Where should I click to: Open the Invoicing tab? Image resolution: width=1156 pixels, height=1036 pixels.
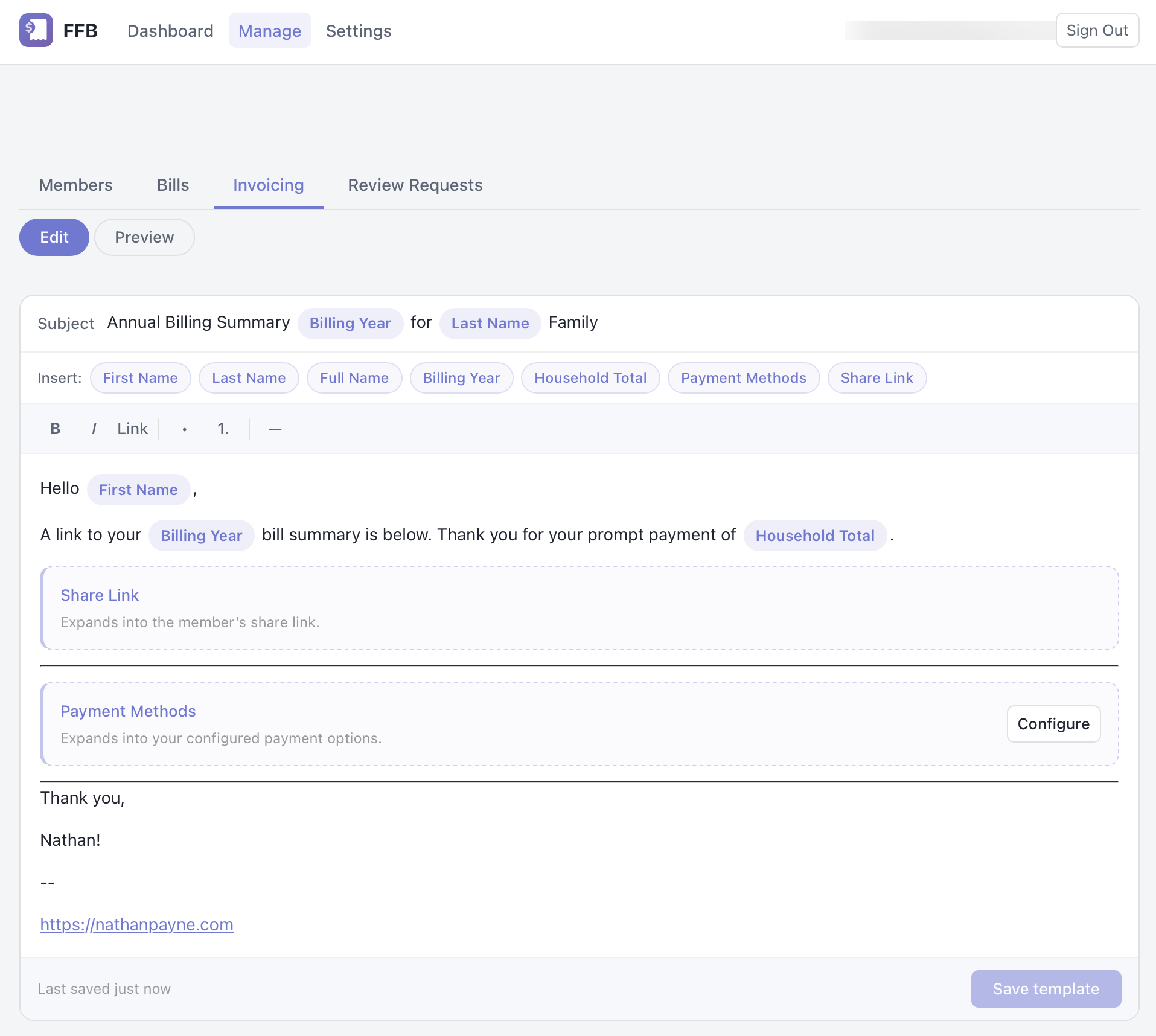click(x=268, y=185)
